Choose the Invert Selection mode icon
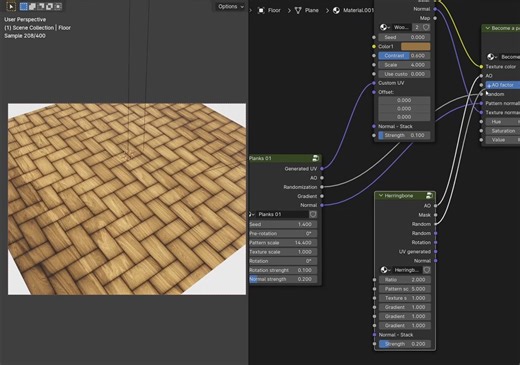This screenshot has width=520, height=365. pos(49,6)
